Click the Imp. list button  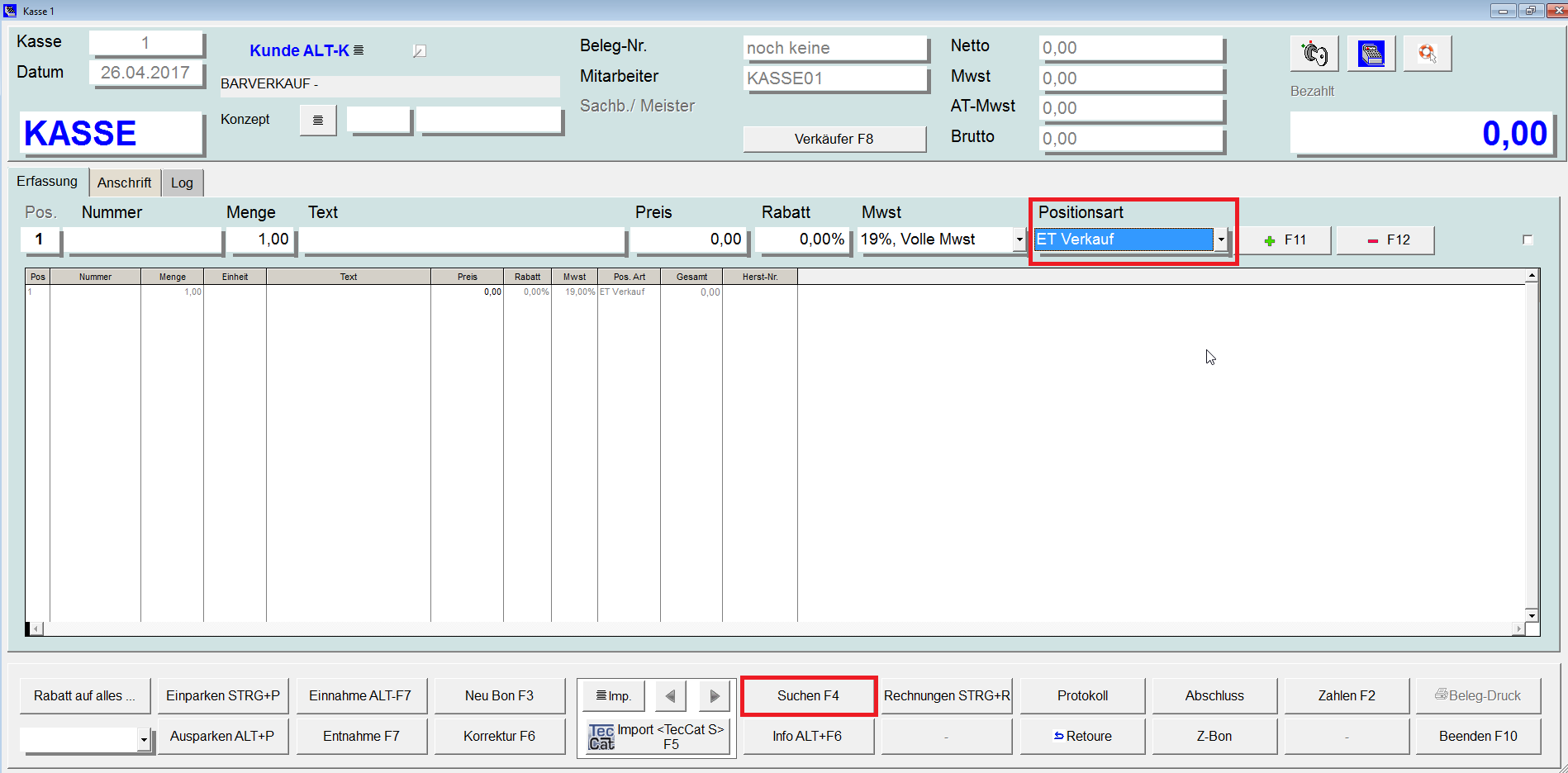(x=613, y=696)
